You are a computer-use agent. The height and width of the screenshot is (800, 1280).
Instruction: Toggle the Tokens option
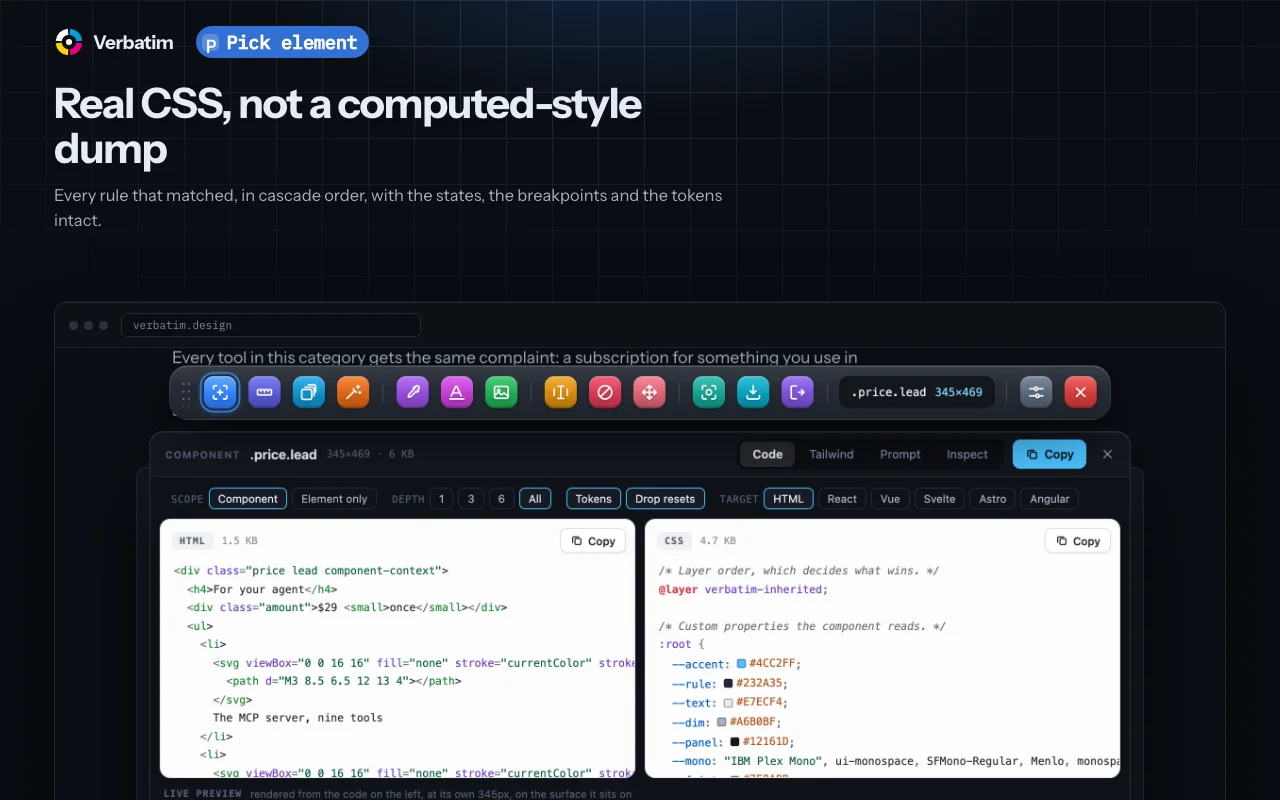pos(593,499)
